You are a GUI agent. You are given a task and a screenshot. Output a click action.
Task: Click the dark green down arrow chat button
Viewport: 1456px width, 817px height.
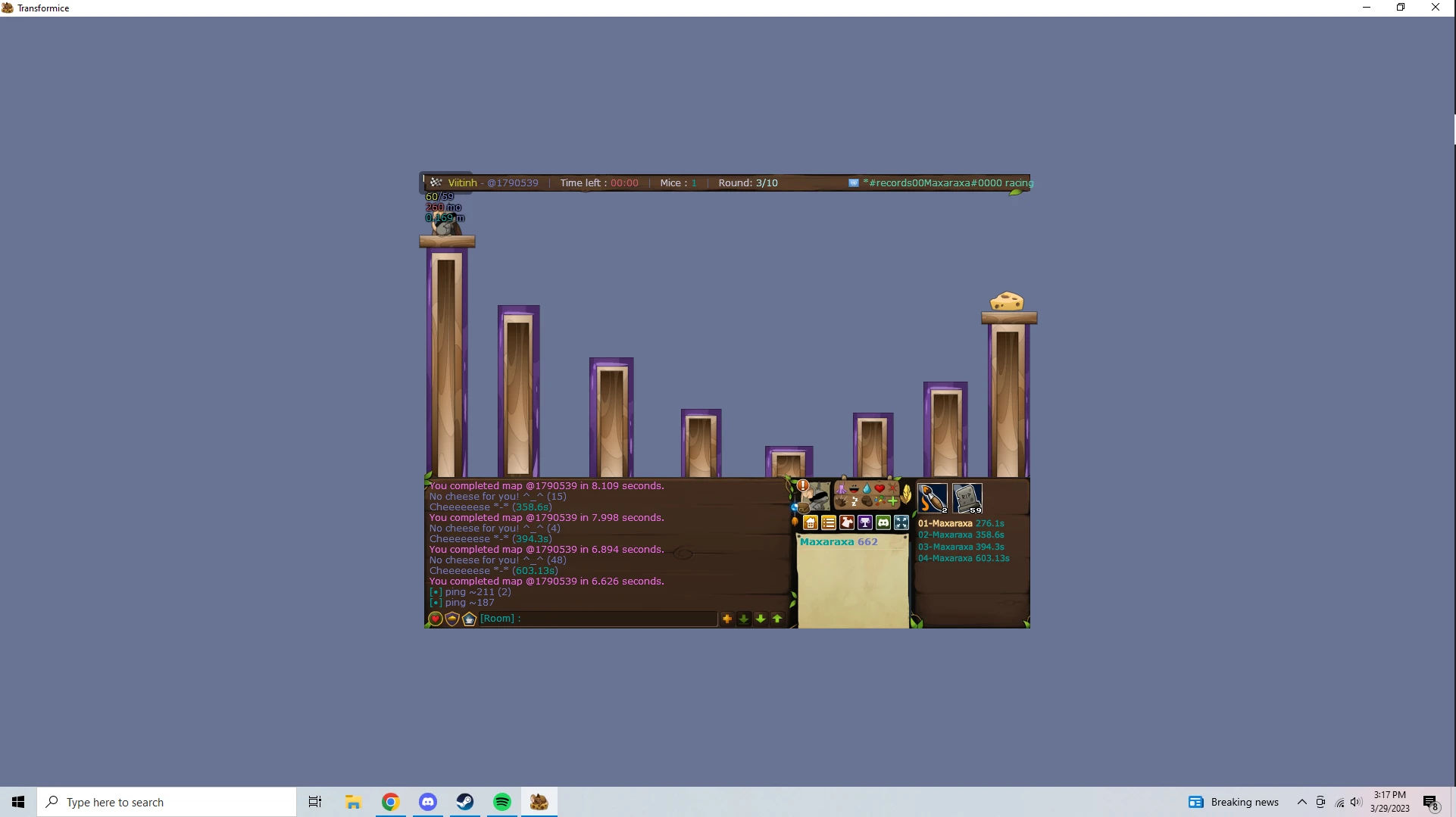pyautogui.click(x=744, y=619)
